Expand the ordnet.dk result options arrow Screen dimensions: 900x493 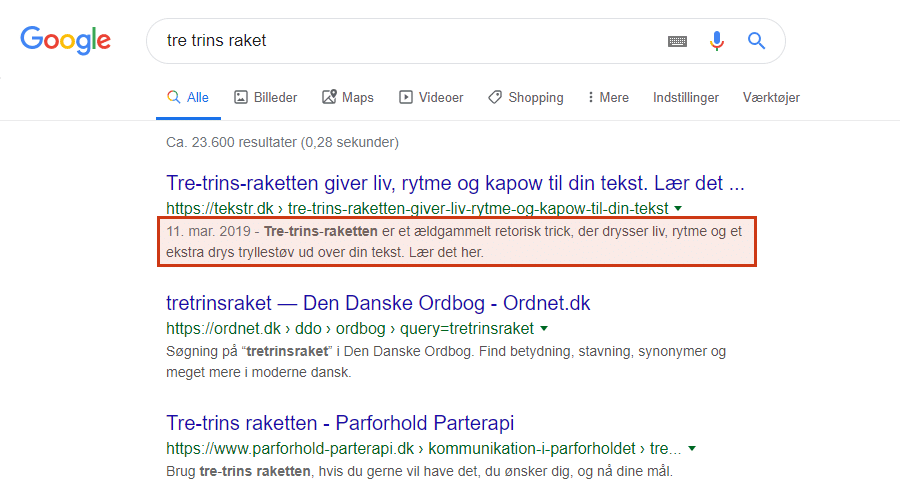coord(544,328)
